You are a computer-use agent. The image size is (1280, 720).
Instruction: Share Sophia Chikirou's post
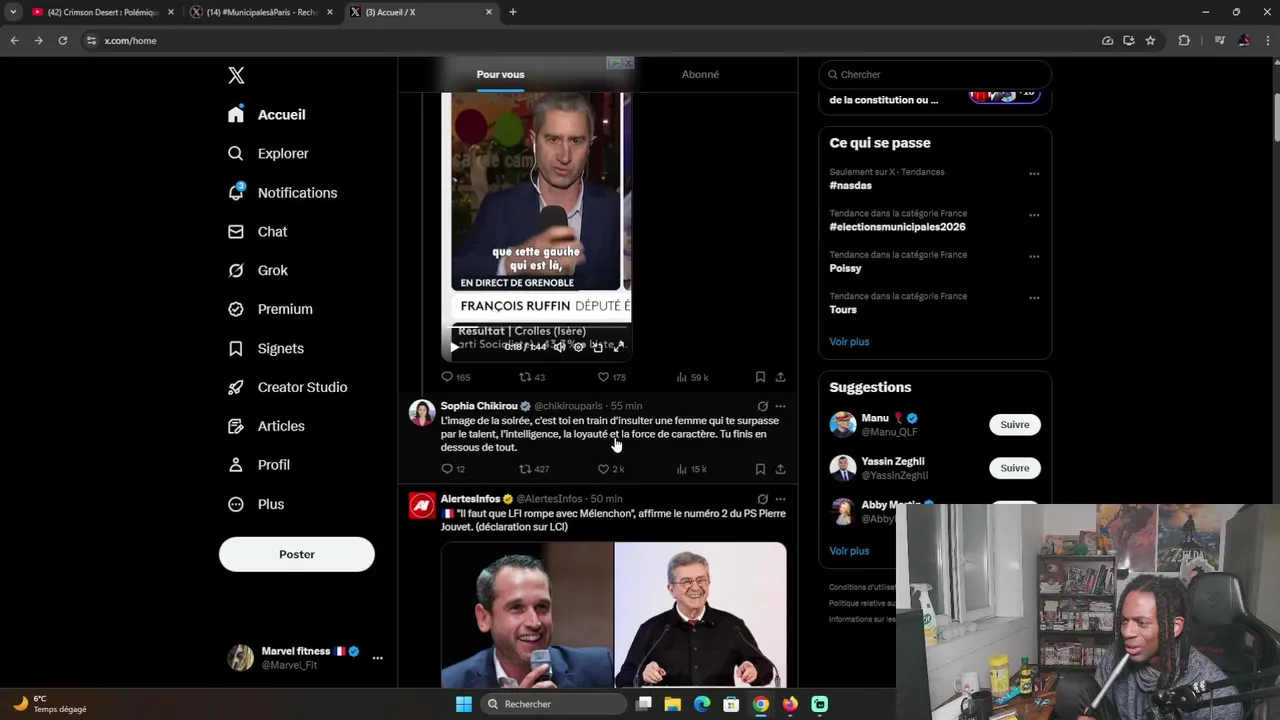[780, 469]
